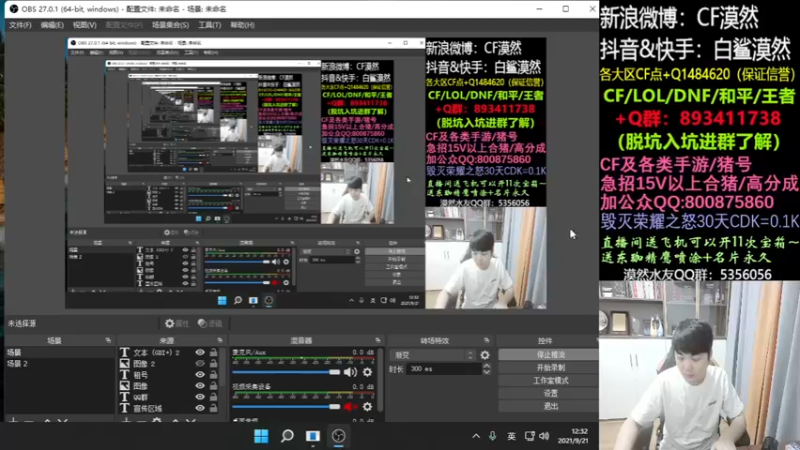Enable 工作室模式 studio mode
800x450 pixels.
(x=550, y=381)
